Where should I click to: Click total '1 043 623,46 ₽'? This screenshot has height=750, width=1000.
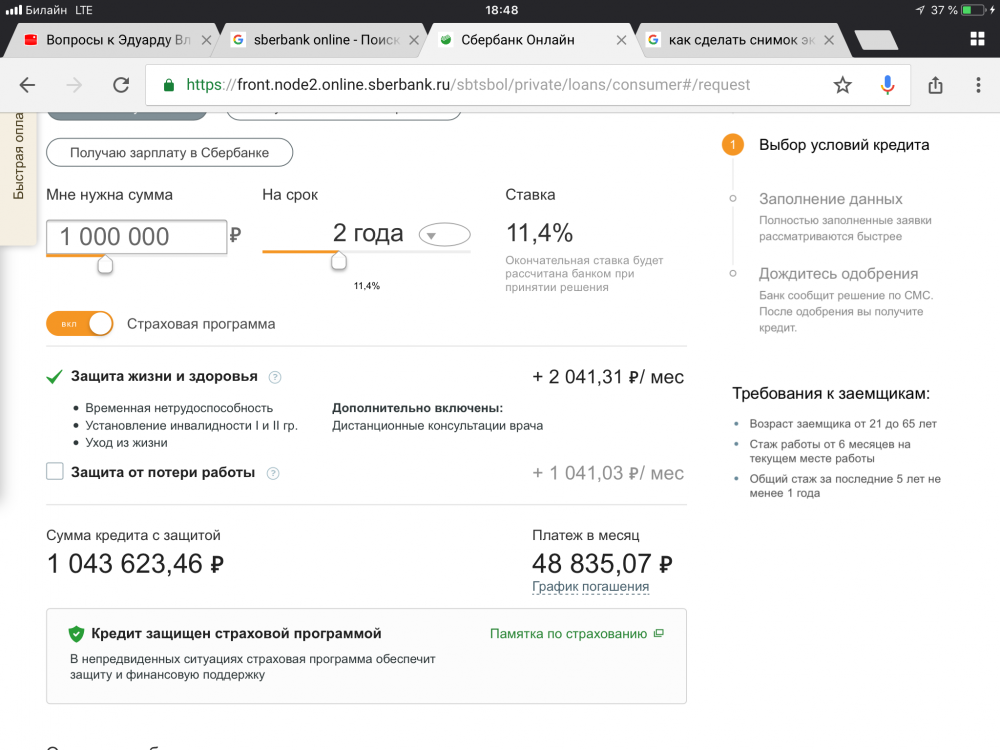(135, 564)
